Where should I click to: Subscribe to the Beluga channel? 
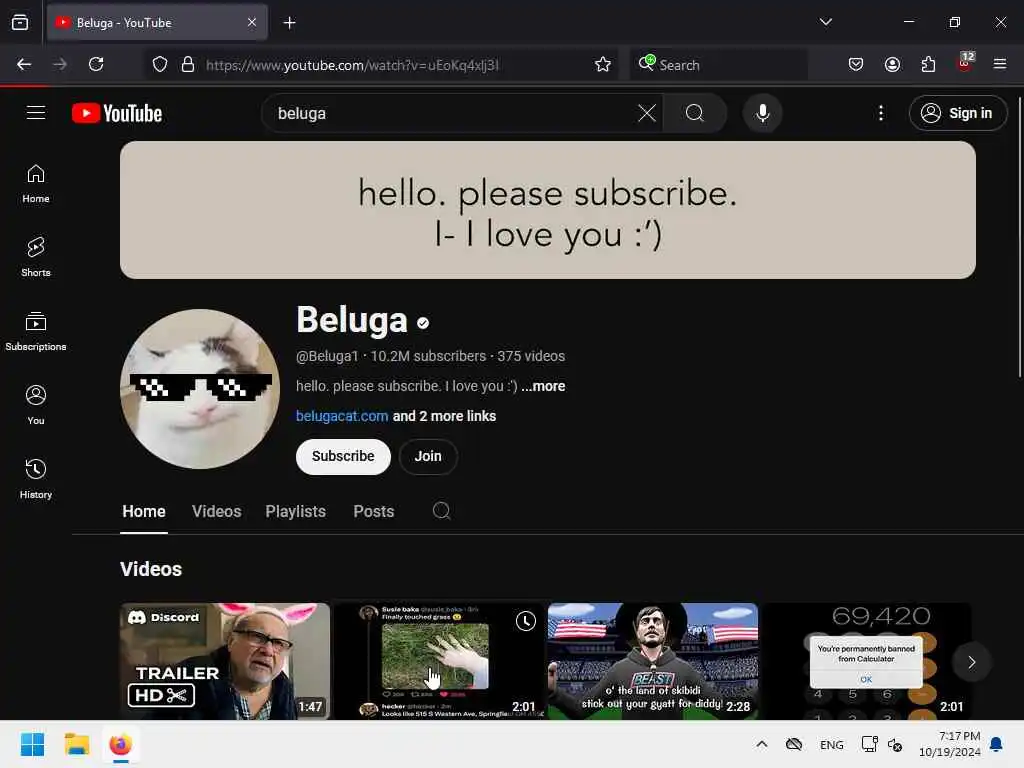(343, 456)
